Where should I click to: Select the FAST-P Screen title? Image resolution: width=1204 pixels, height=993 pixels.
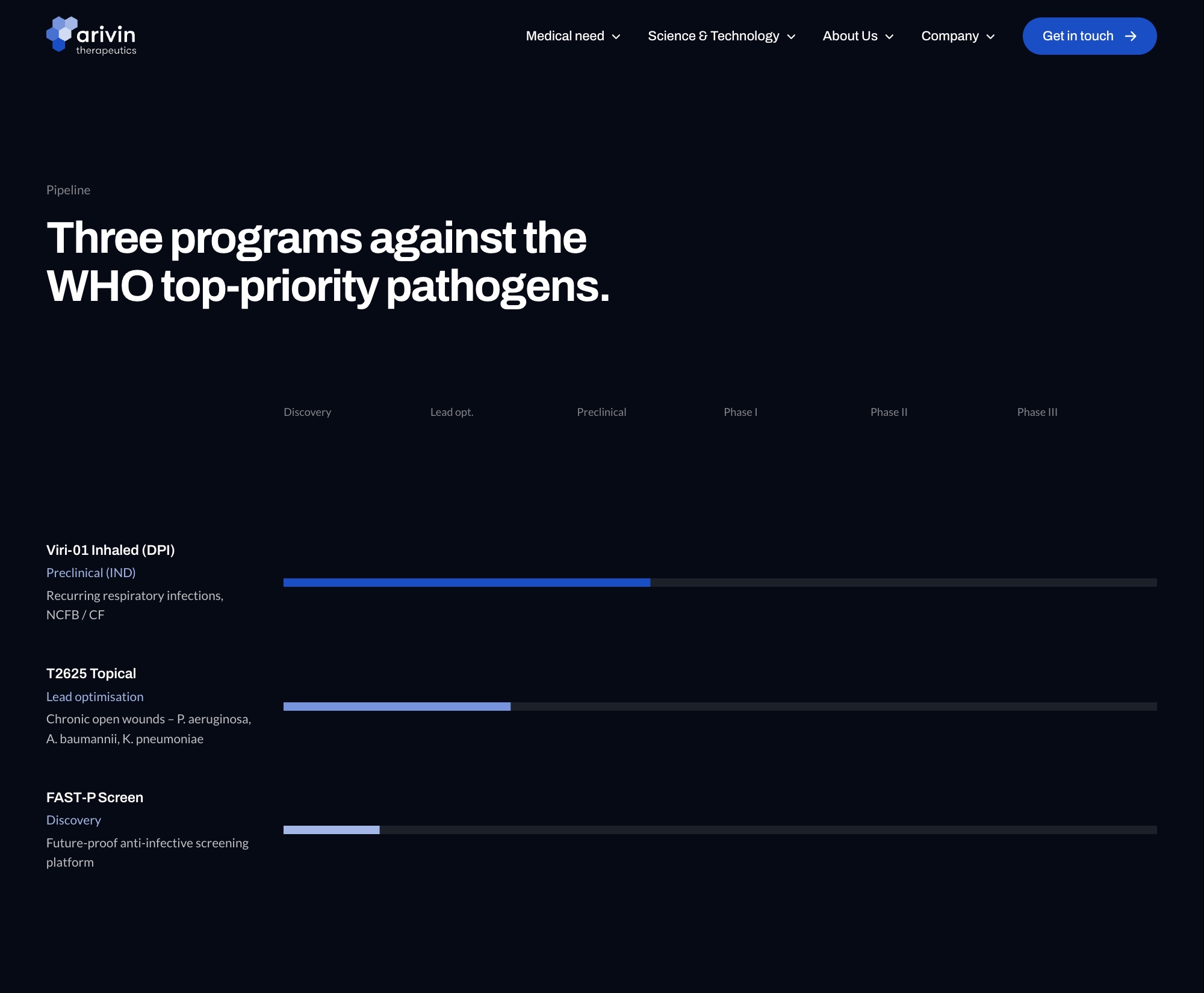[95, 797]
